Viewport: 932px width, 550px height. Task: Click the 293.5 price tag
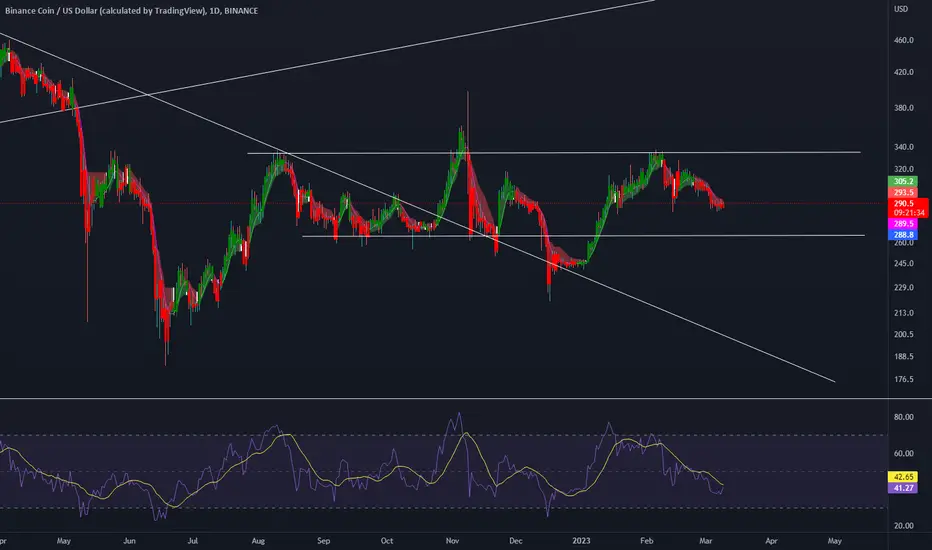(903, 193)
